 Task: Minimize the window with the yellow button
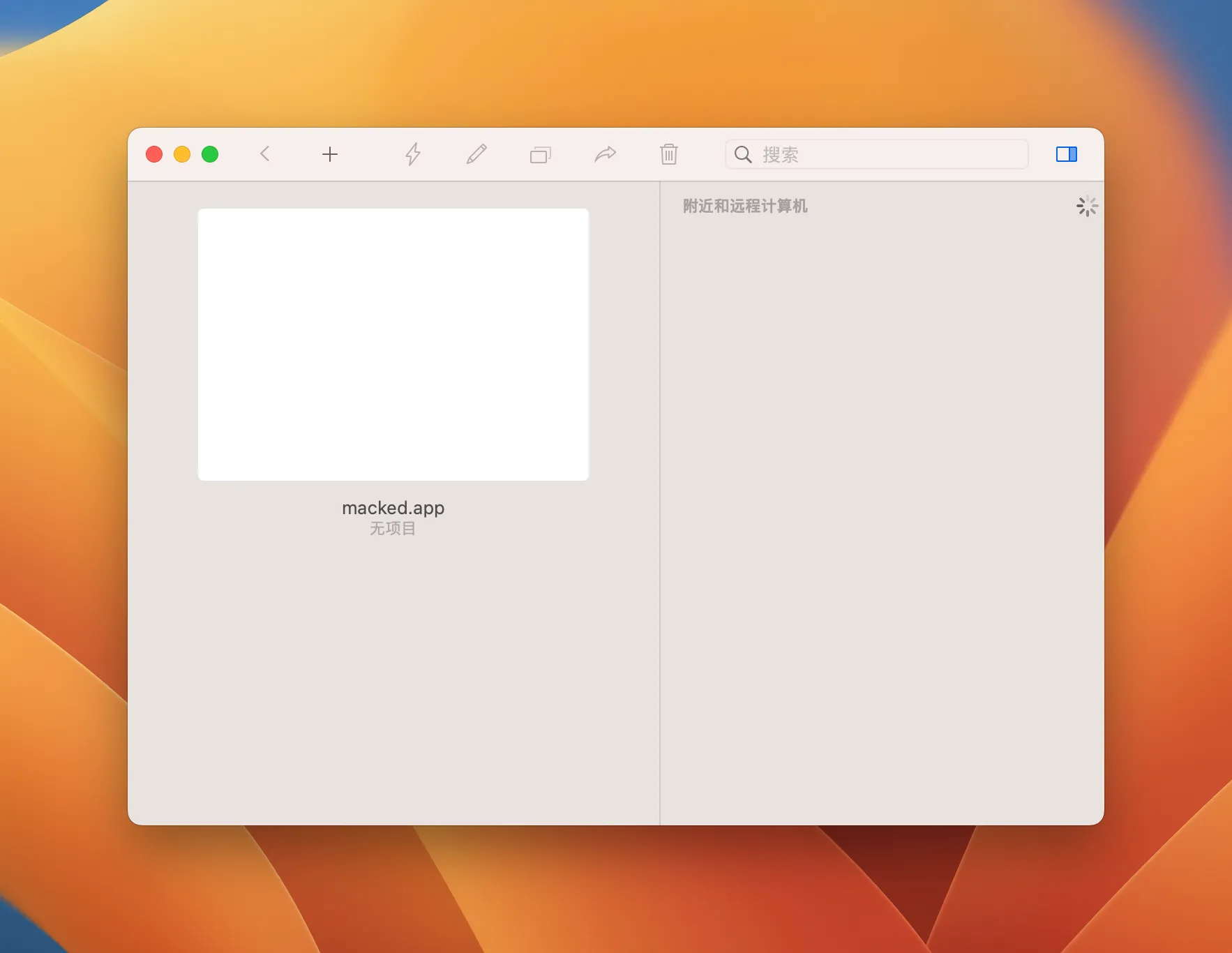coord(182,154)
